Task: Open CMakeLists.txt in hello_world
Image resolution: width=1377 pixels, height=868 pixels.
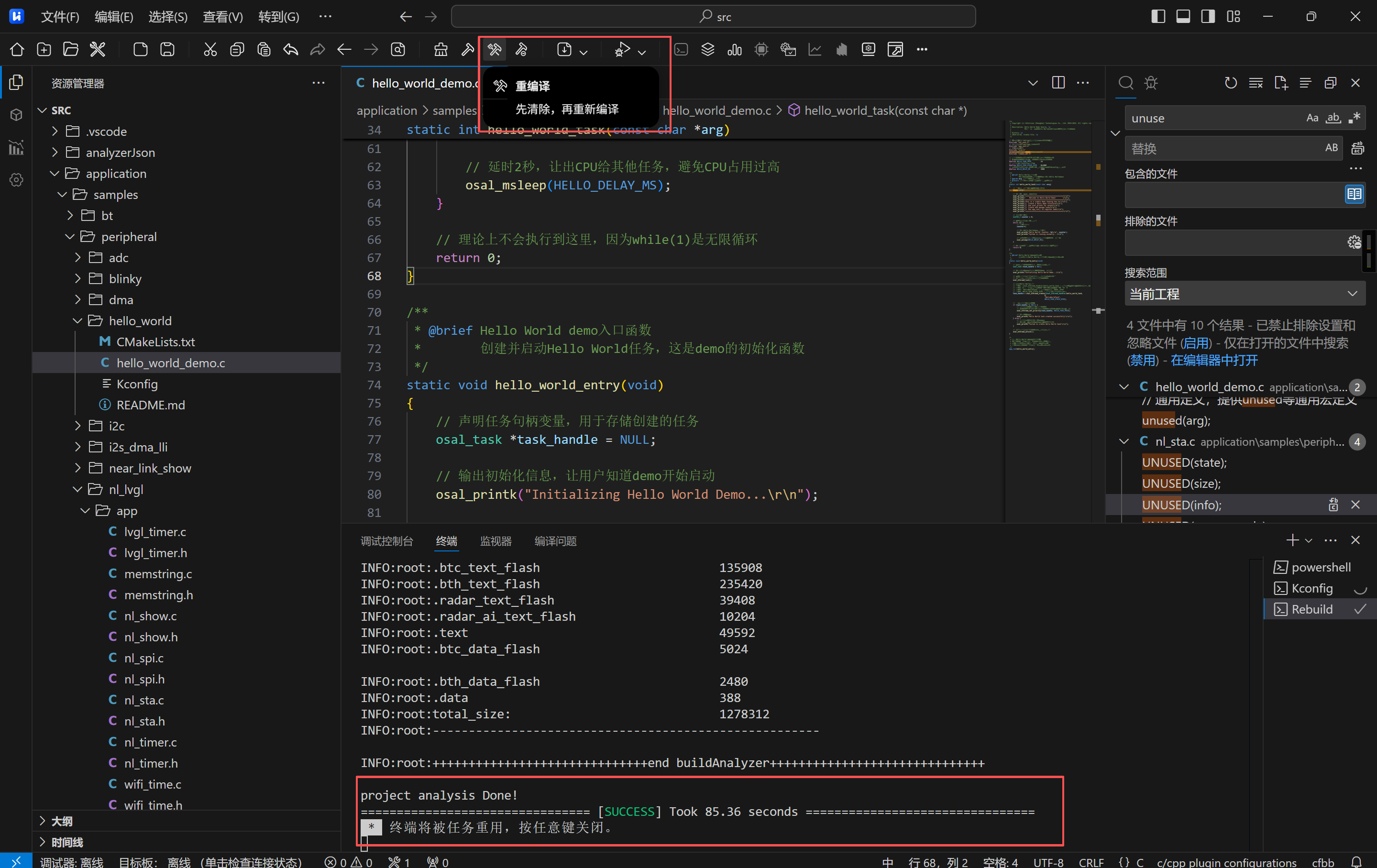Action: pos(155,342)
